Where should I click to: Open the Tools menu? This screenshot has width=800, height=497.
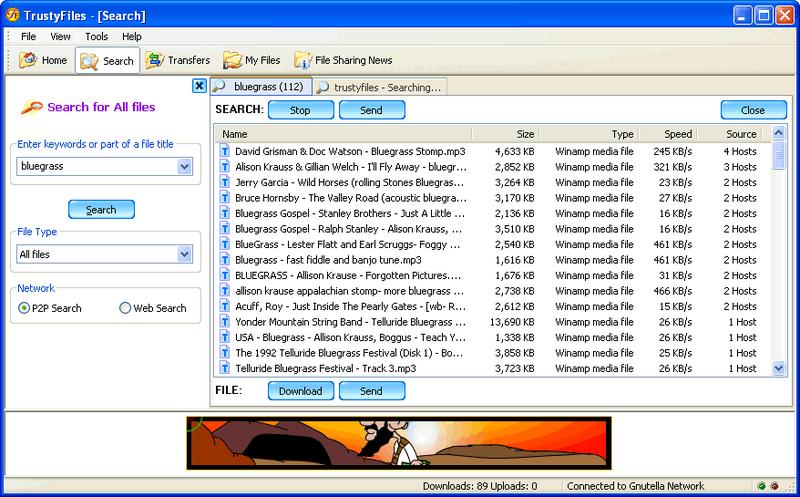[96, 36]
